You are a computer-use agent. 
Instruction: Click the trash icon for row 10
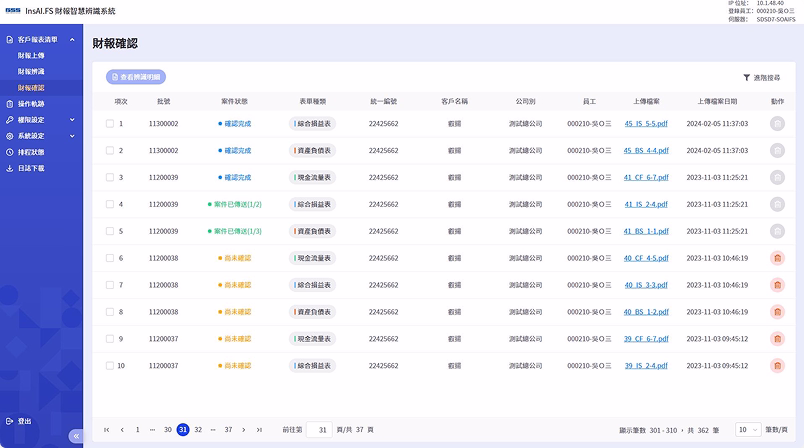coord(777,366)
